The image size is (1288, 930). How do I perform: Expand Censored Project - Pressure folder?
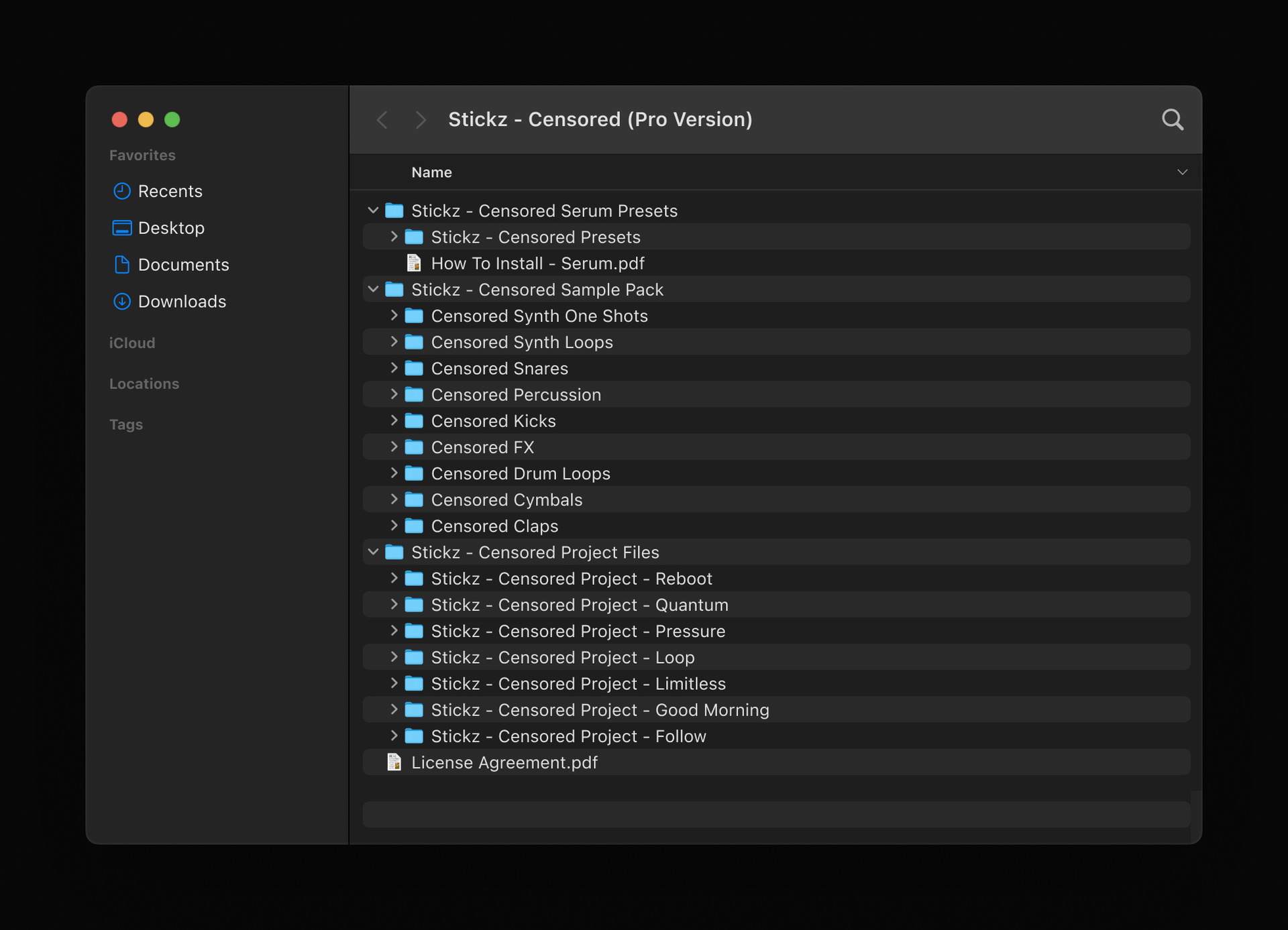pyautogui.click(x=394, y=631)
